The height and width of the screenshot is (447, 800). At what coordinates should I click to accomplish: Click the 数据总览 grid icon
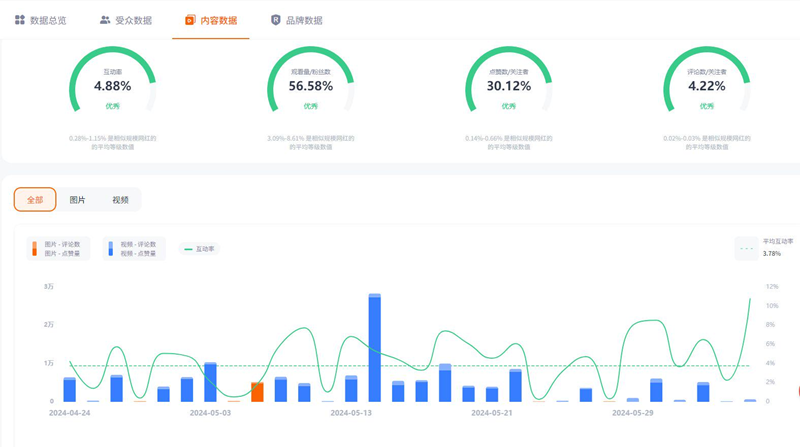[20, 20]
